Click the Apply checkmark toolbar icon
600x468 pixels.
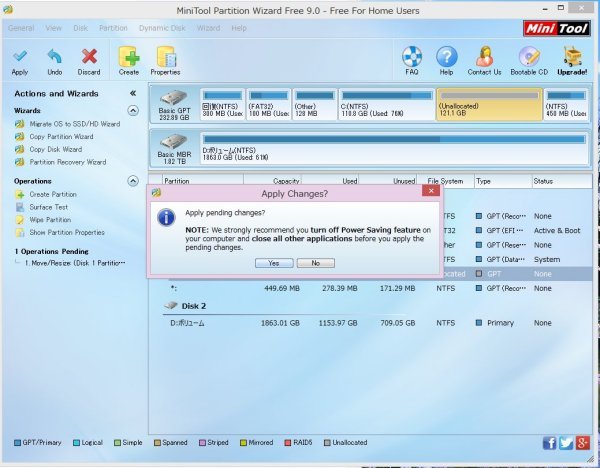click(20, 57)
